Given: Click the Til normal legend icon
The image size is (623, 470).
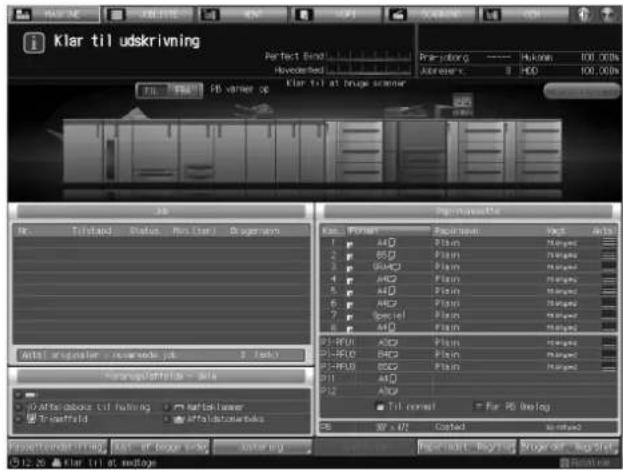Looking at the screenshot, I should (380, 407).
